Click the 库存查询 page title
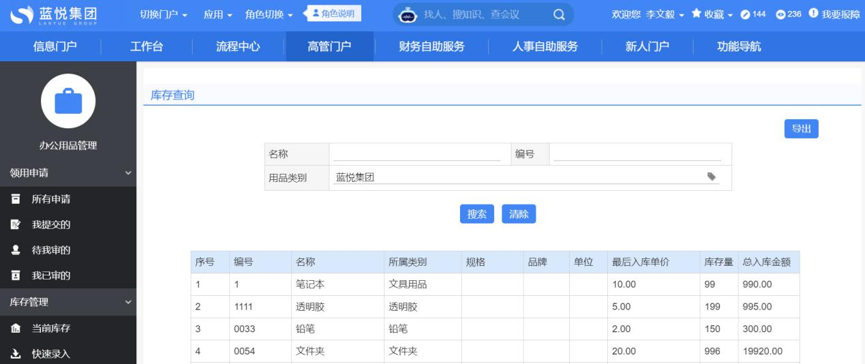 [172, 95]
